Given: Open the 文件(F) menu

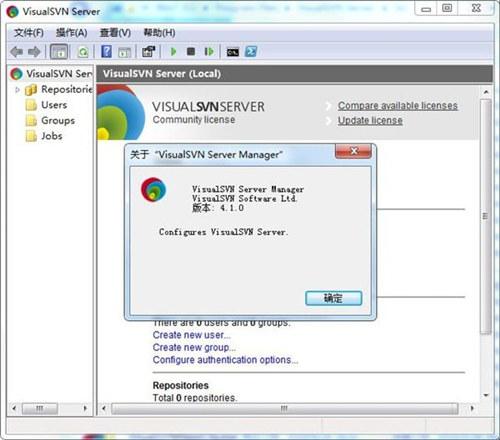Looking at the screenshot, I should 29,33.
